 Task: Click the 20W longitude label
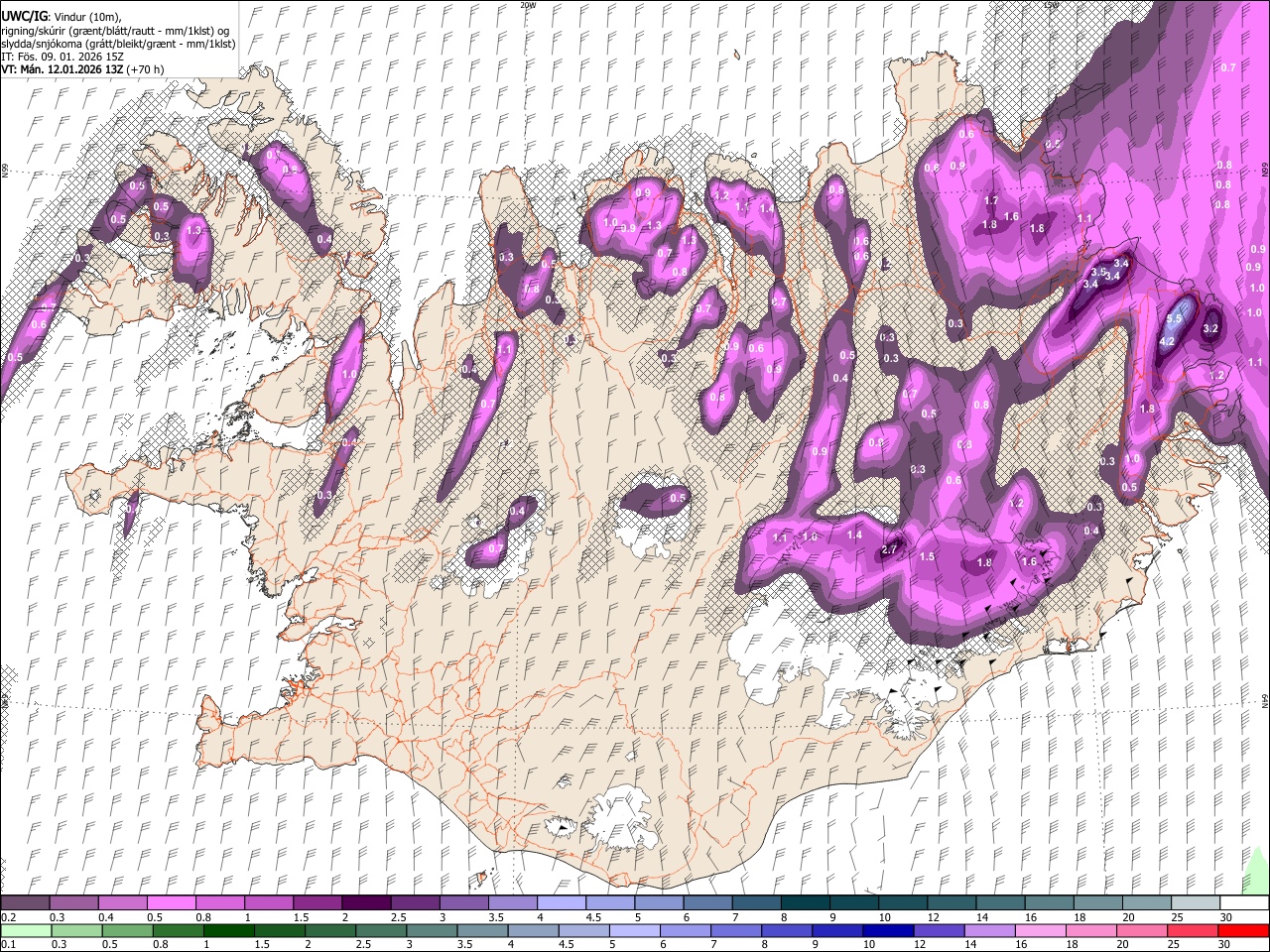pyautogui.click(x=528, y=5)
